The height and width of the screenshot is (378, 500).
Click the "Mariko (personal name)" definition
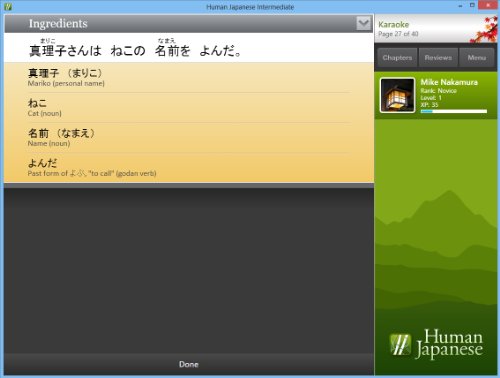click(66, 84)
